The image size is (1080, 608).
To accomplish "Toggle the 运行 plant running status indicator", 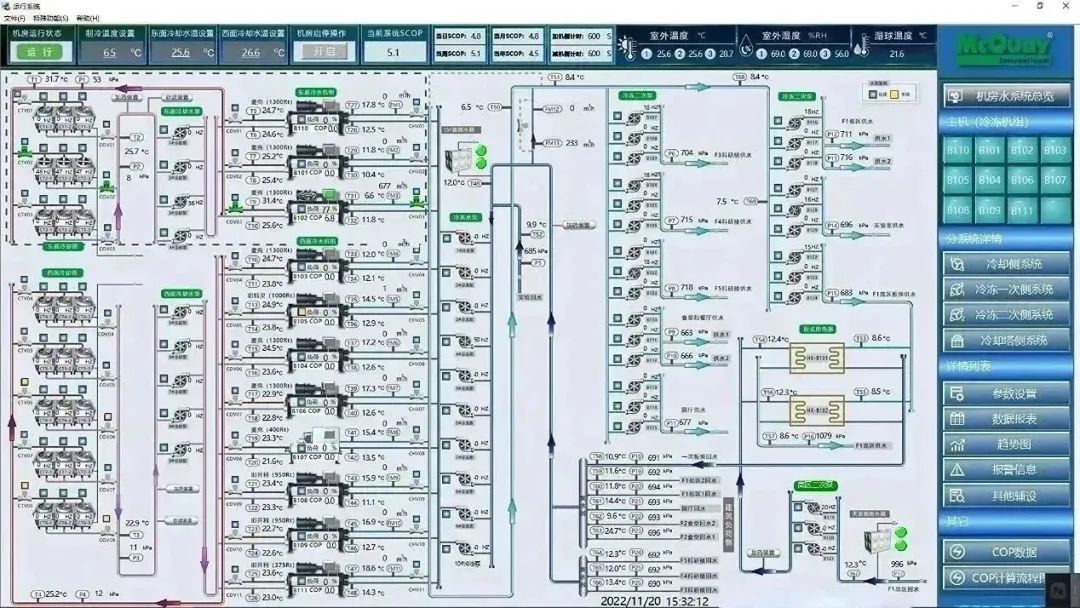I will pos(40,52).
